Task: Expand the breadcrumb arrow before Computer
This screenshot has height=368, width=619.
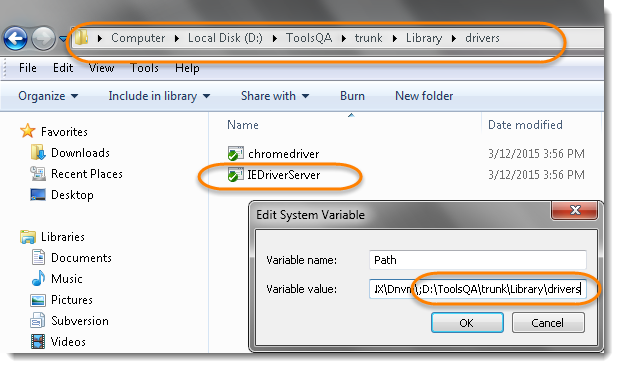Action: click(99, 38)
